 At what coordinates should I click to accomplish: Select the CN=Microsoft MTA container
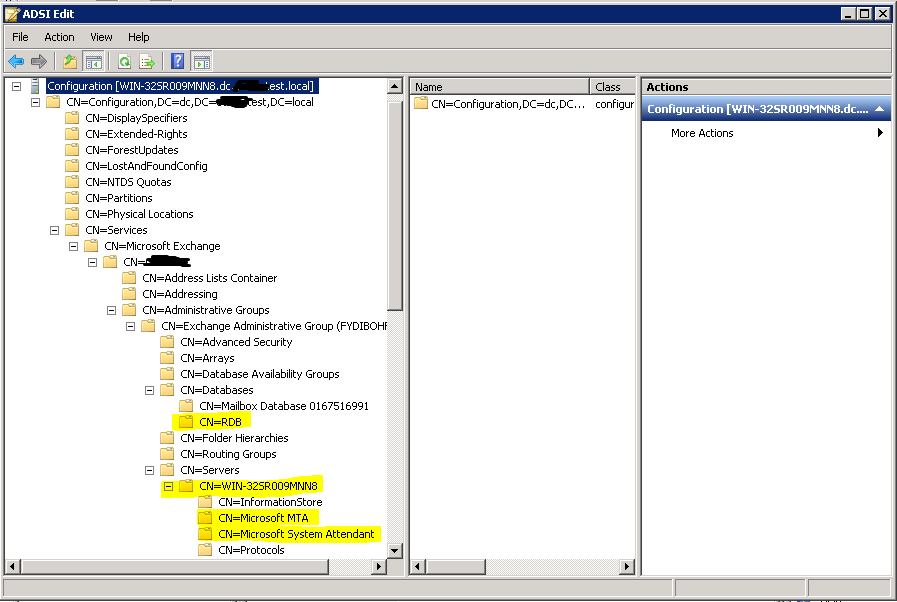(263, 519)
